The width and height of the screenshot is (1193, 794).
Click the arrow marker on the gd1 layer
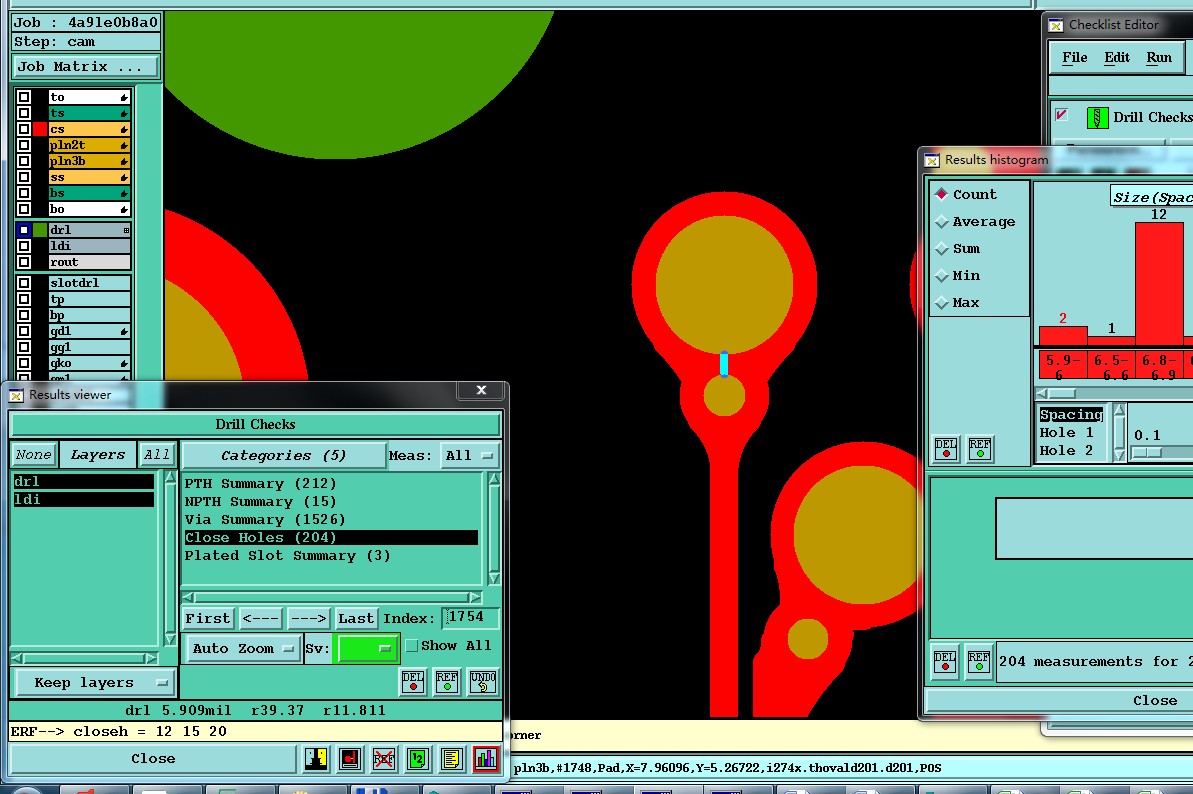[124, 332]
